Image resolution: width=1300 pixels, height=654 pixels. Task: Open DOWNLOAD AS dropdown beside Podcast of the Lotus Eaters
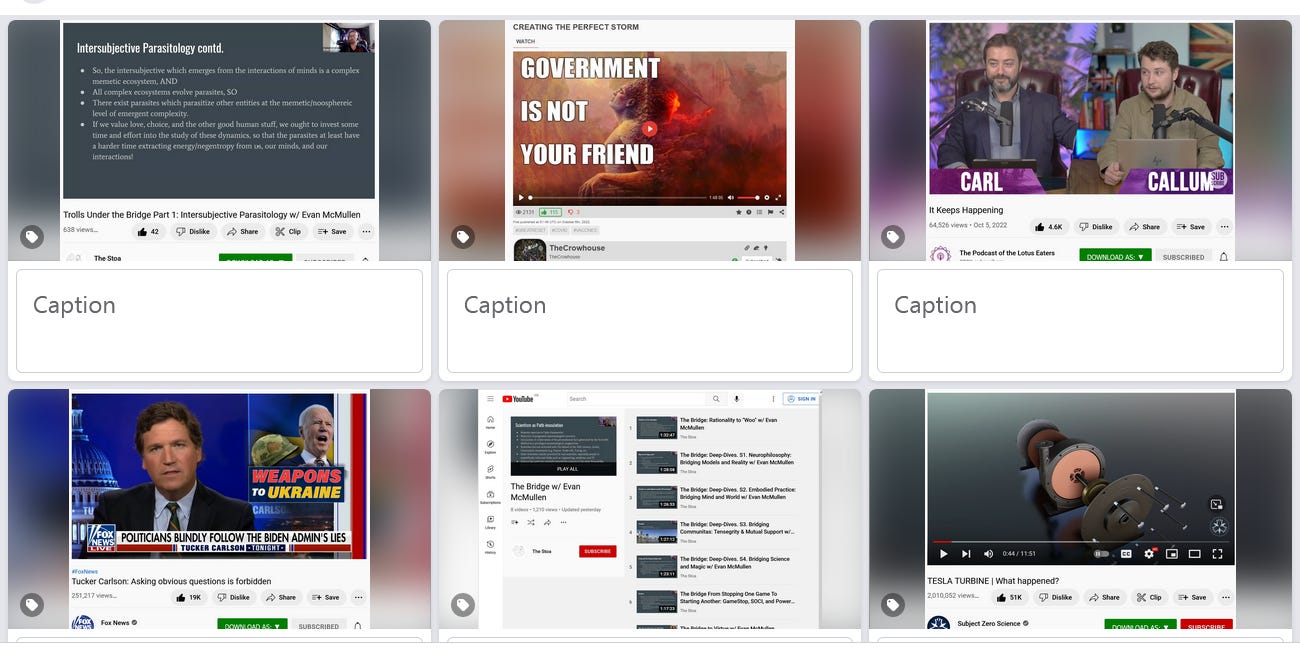tap(1115, 256)
